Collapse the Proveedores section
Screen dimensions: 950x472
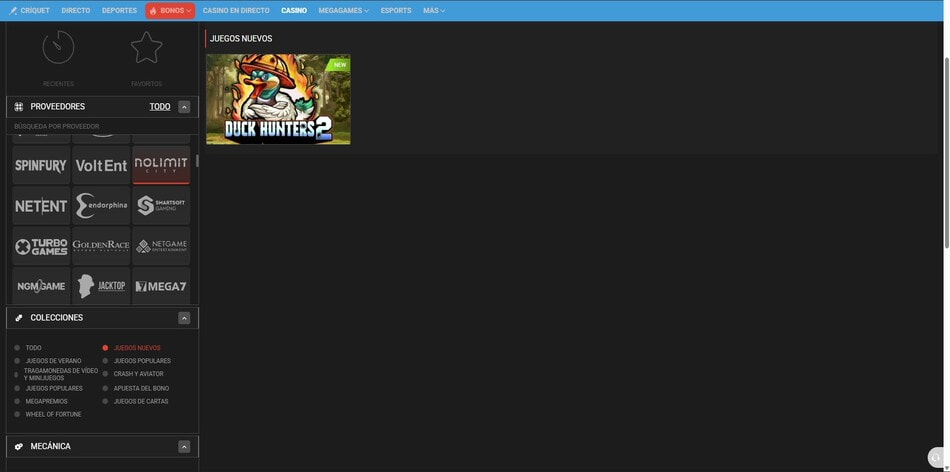click(x=184, y=107)
